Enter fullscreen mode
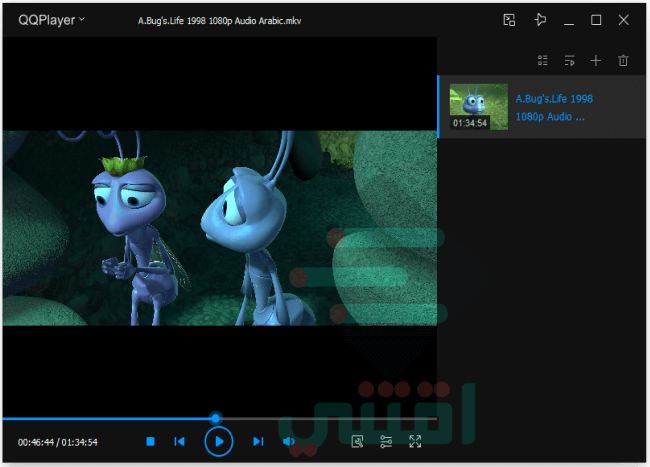 415,441
